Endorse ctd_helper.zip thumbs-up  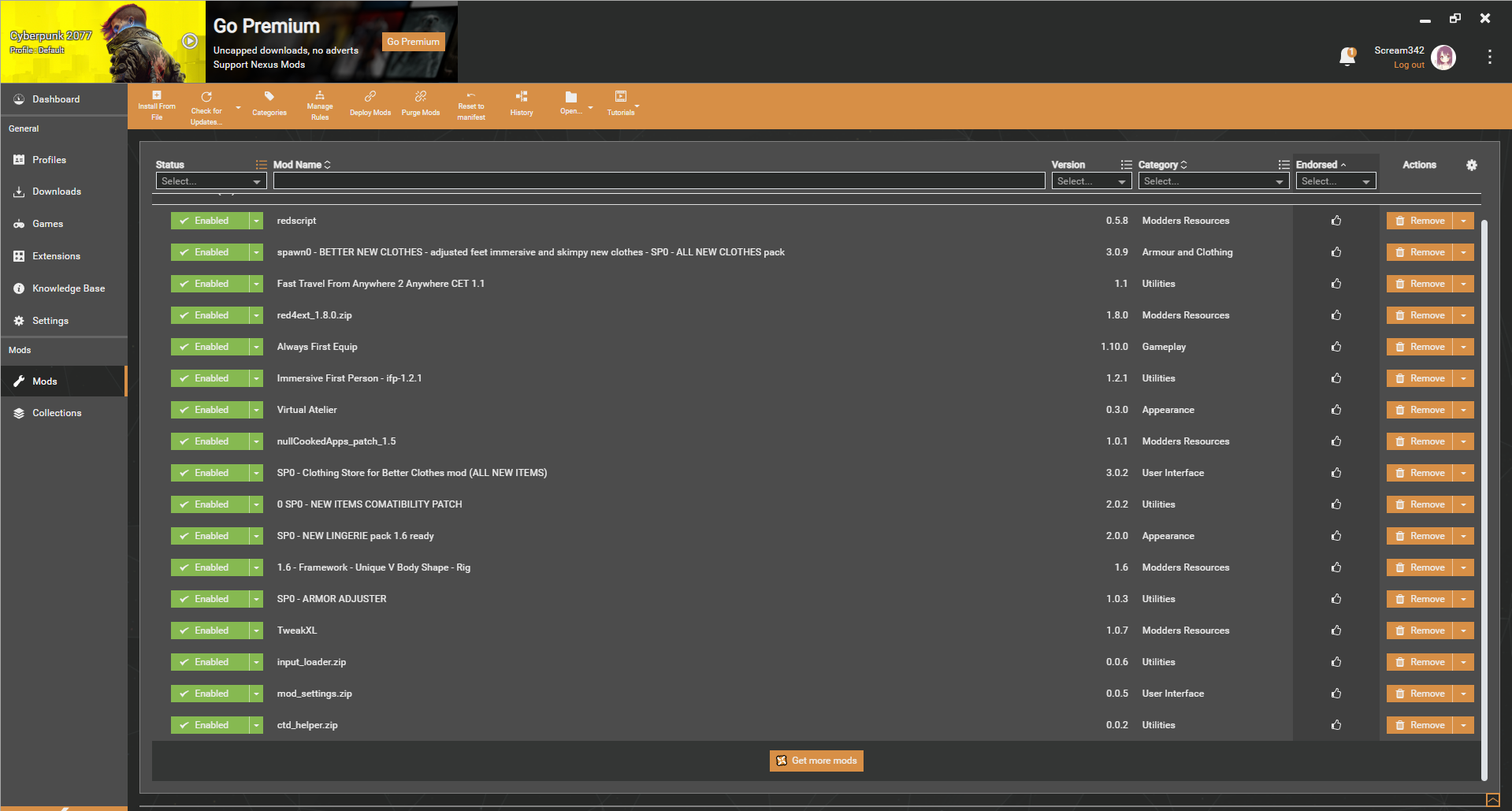[1336, 725]
